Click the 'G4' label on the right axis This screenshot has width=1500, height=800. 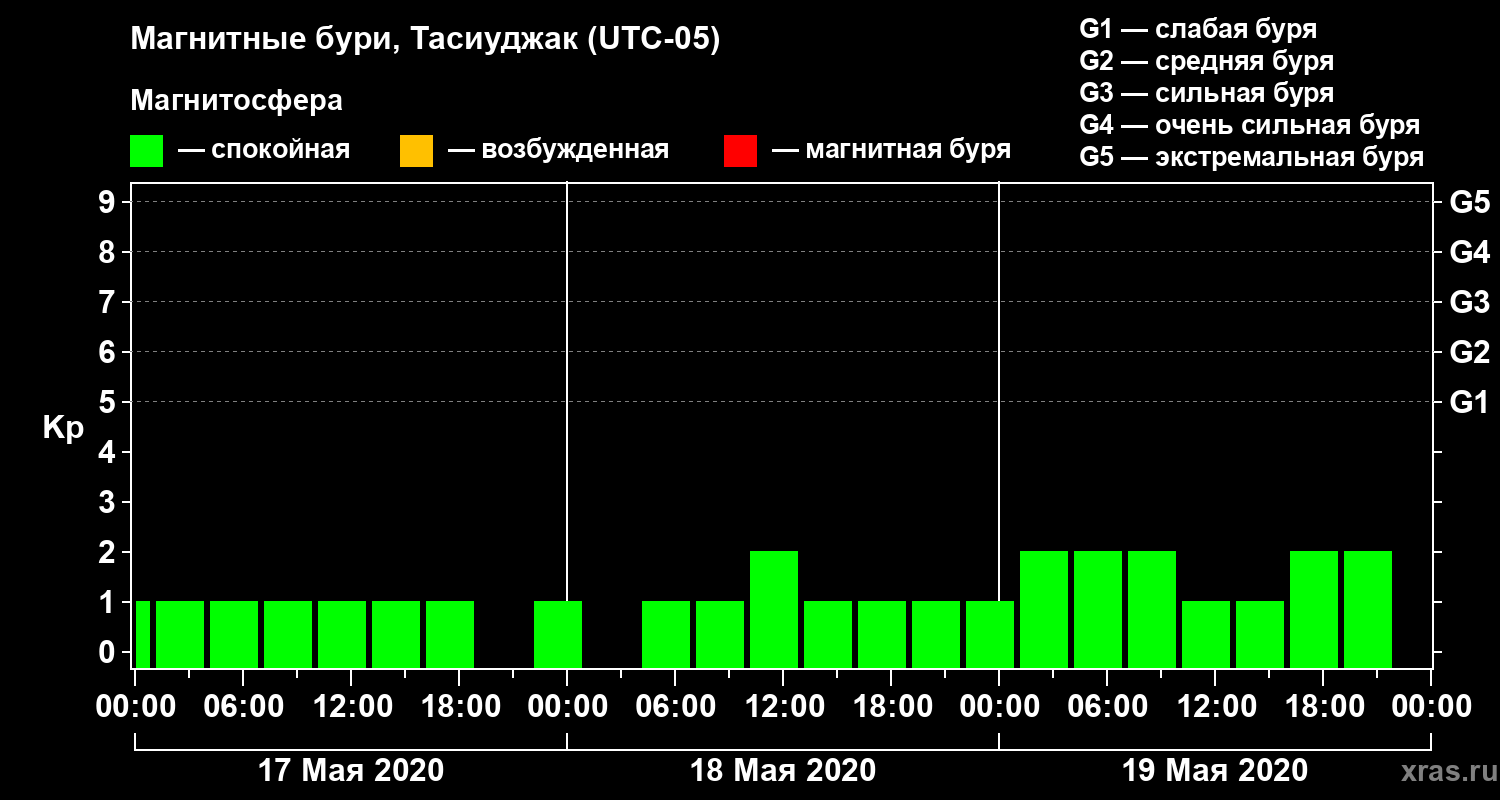coord(1469,252)
